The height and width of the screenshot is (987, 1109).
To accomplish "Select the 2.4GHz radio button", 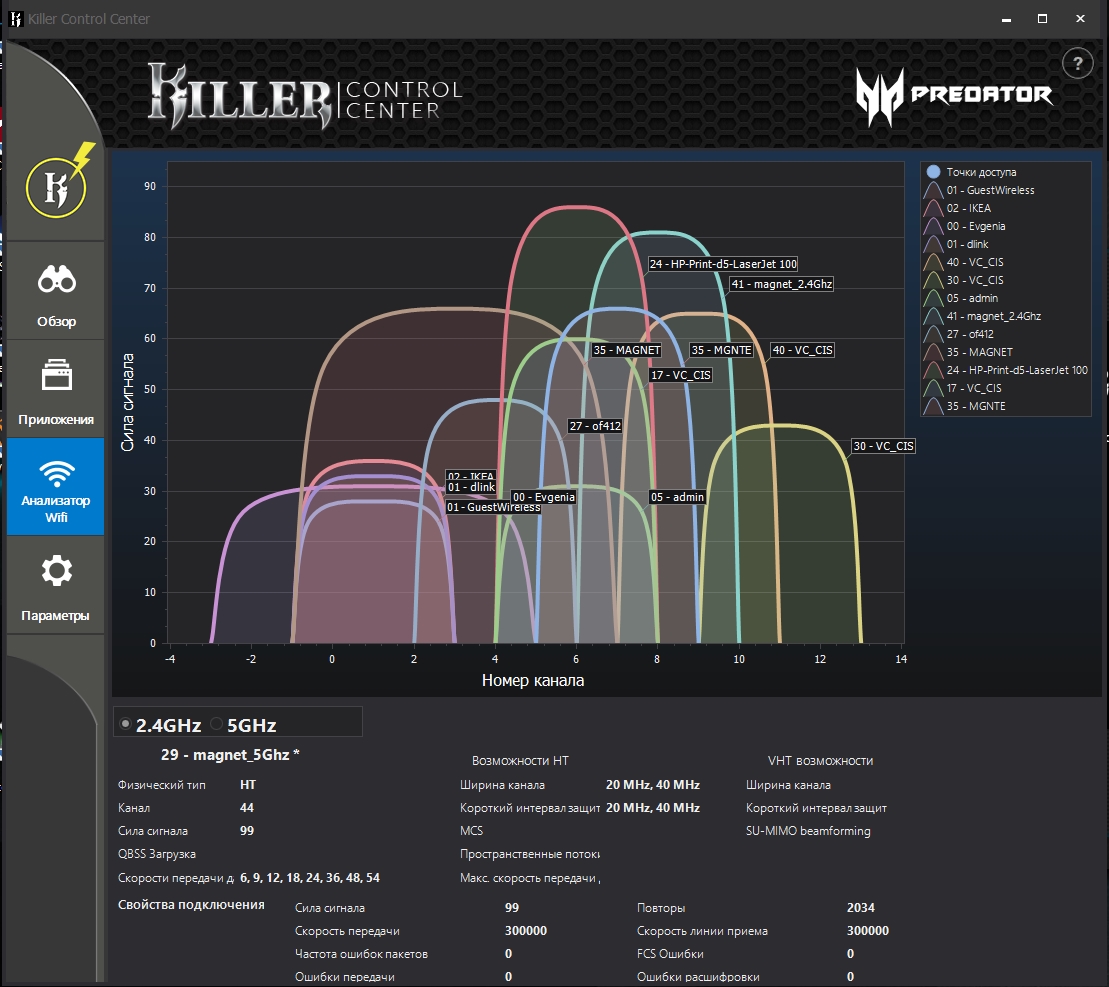I will (x=125, y=724).
